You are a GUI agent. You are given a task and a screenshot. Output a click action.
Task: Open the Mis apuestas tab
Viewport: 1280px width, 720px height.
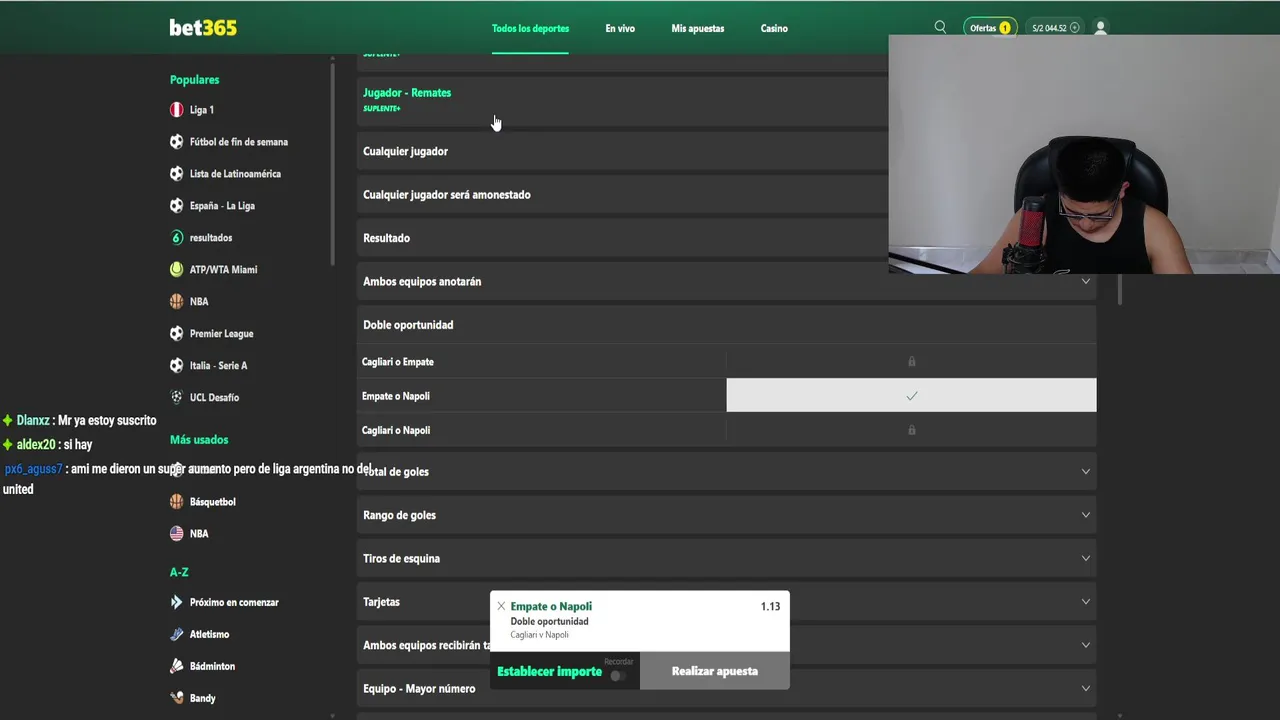(698, 29)
